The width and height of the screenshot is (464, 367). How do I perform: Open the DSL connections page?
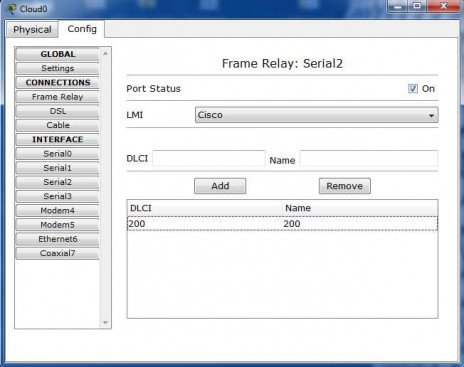pyautogui.click(x=57, y=111)
